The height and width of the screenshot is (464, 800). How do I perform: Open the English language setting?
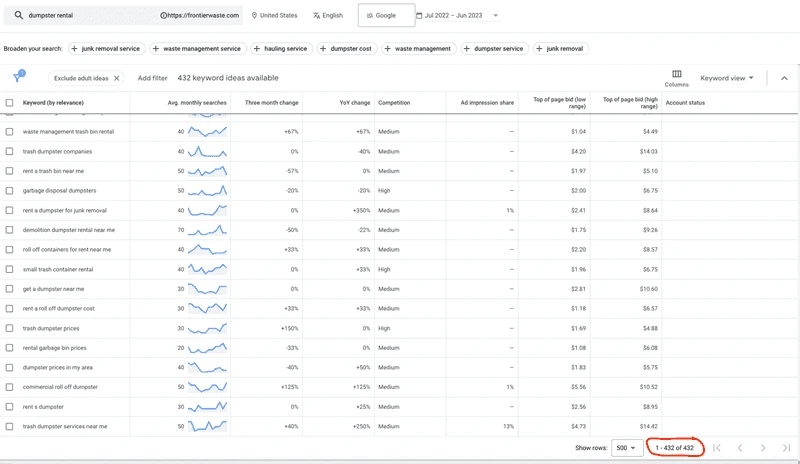pyautogui.click(x=328, y=16)
